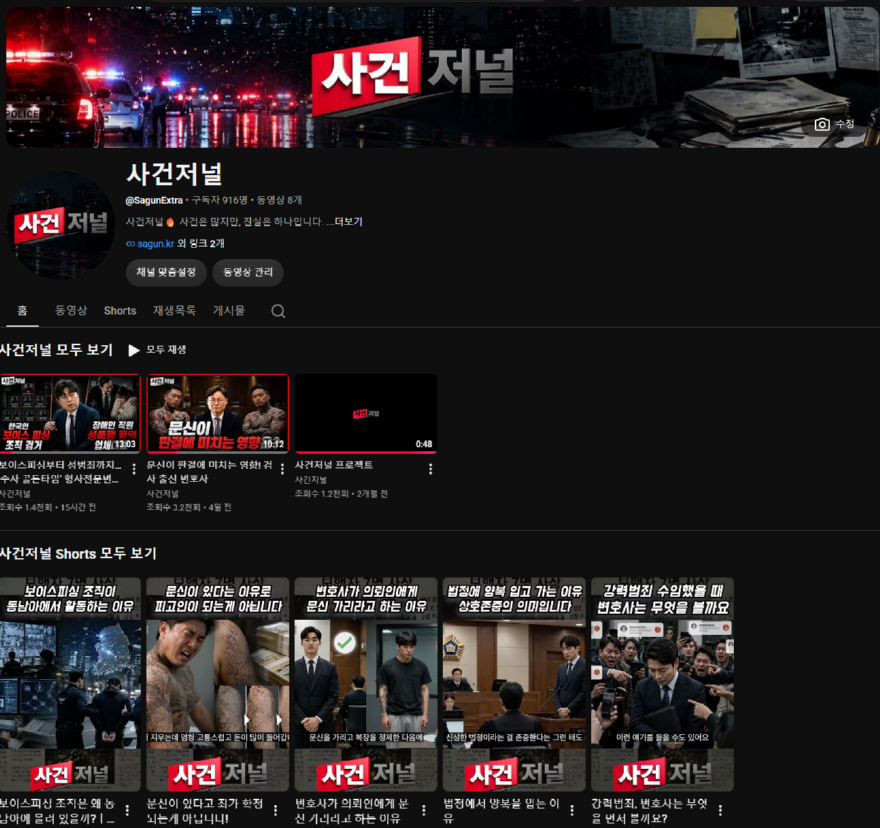The height and width of the screenshot is (828, 880).
Task: Open Short thumbnail 변호사가 의뢰인에게 문신 가리라고
Action: [x=366, y=684]
